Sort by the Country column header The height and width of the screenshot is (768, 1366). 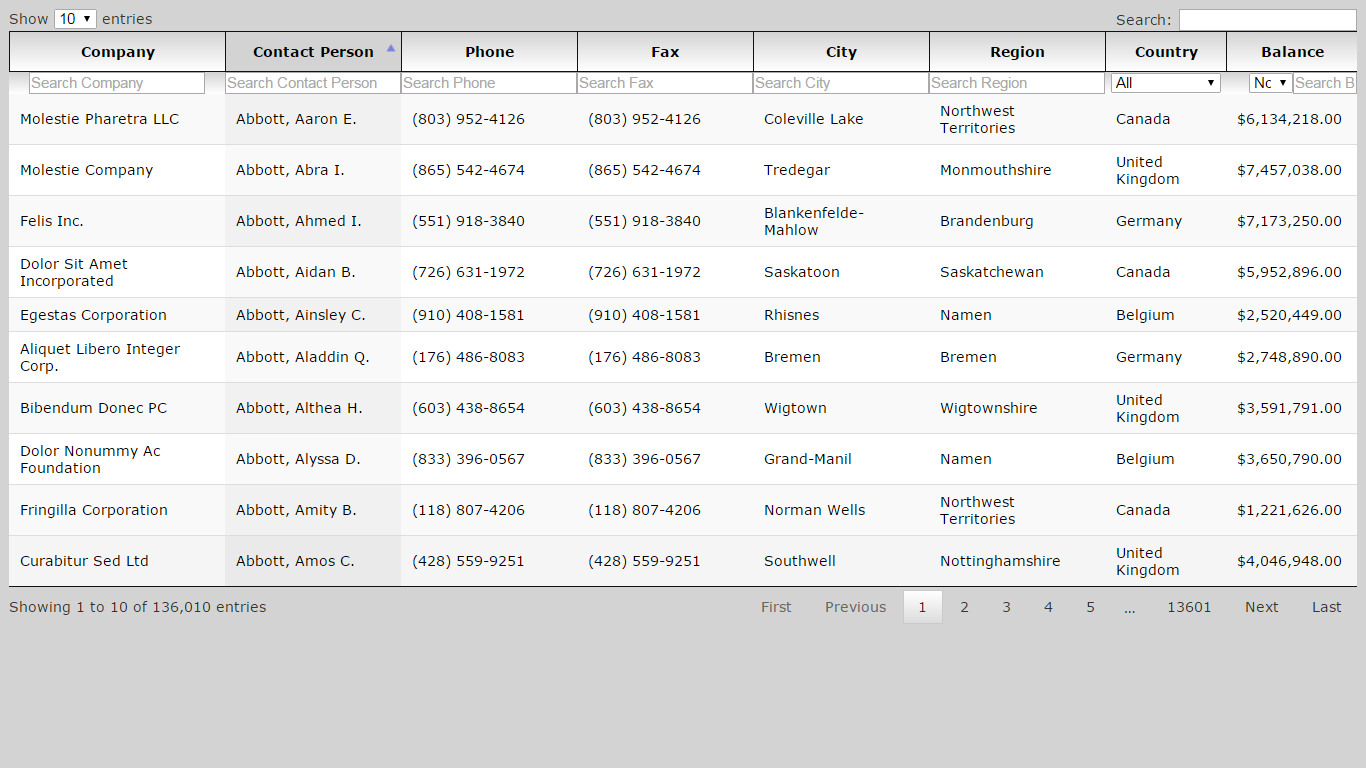coord(1166,52)
